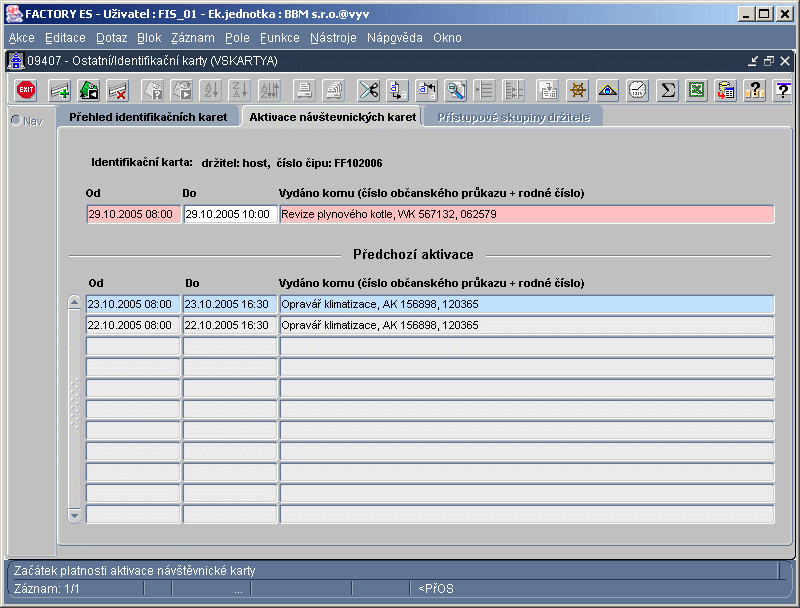Click the form icon next to window number 09407
This screenshot has height=608, width=800.
click(16, 61)
